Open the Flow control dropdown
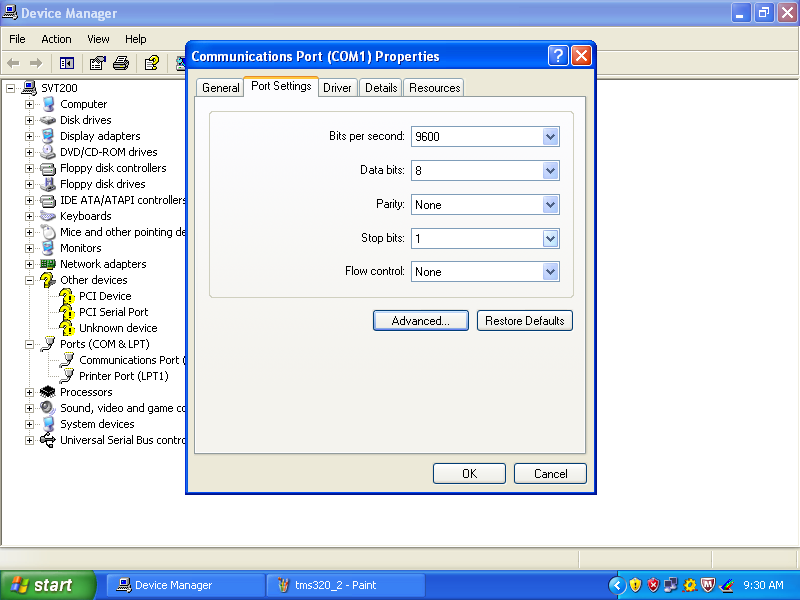This screenshot has width=800, height=600. click(549, 271)
